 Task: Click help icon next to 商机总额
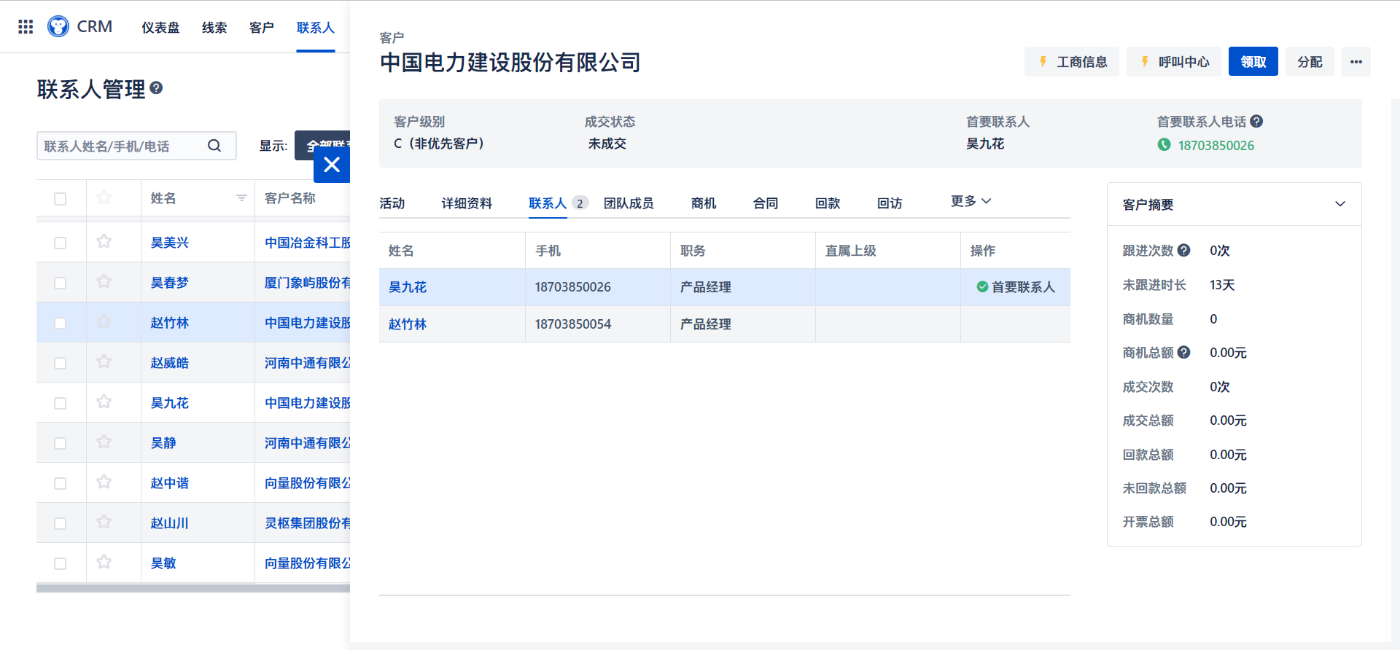coord(1184,352)
